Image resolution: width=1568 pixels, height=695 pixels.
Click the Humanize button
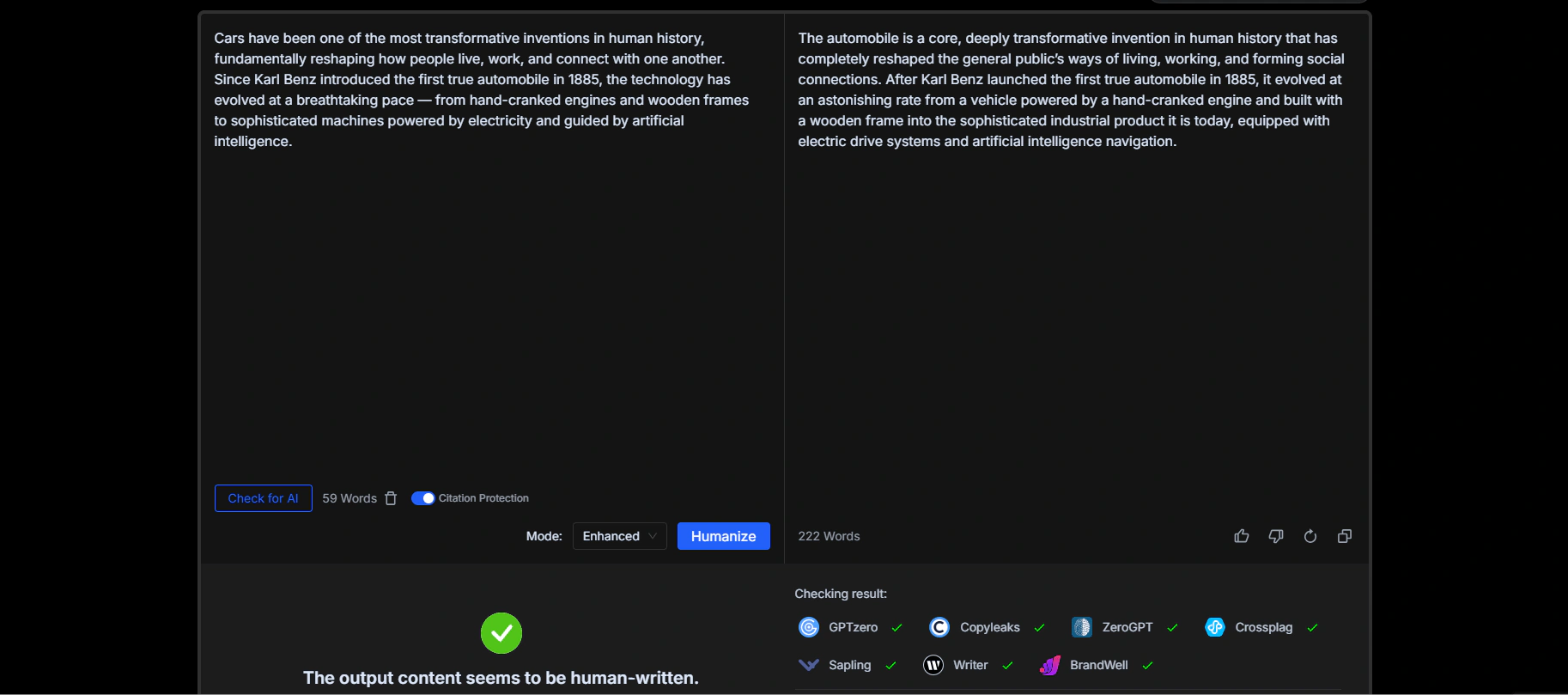pos(723,536)
